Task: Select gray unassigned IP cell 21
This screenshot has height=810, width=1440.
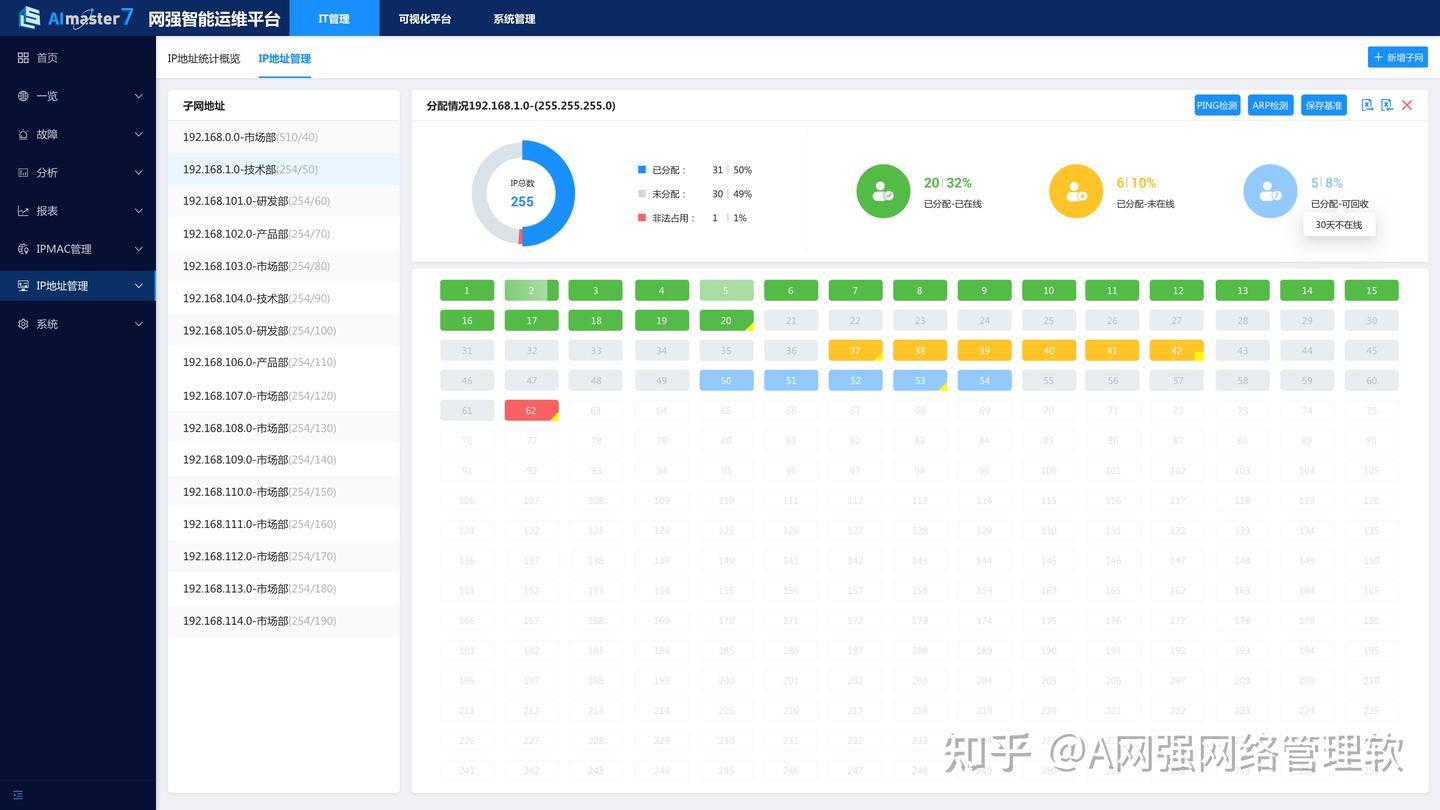Action: coord(791,321)
